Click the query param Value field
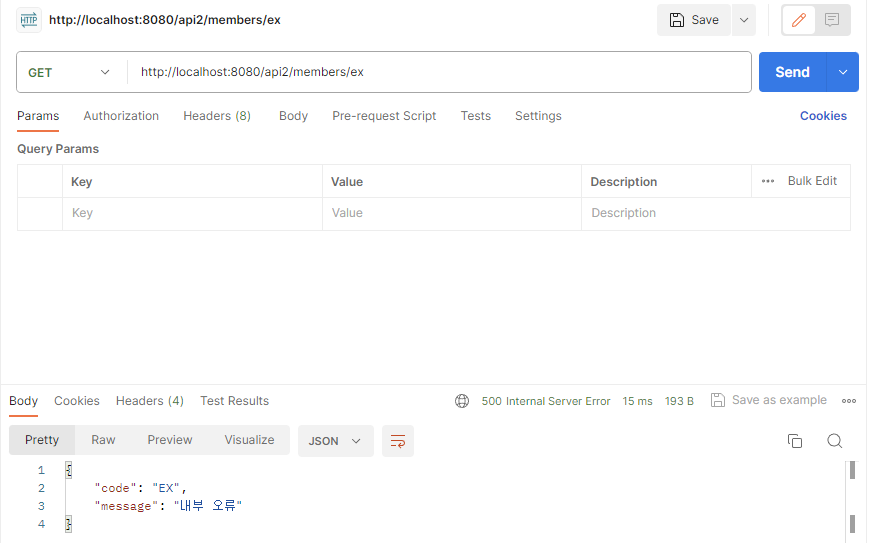Screen dimensions: 881x543 (452, 214)
